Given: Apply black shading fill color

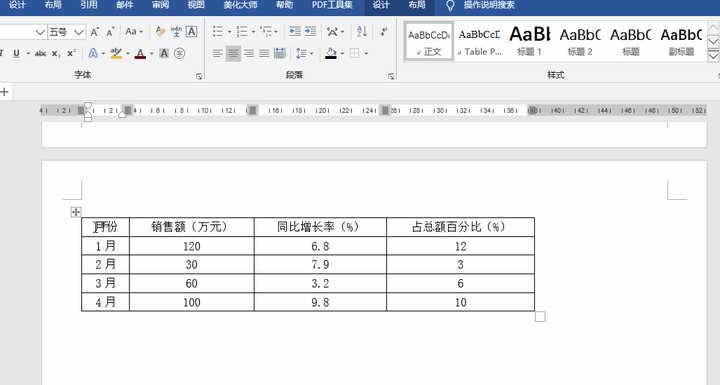Looking at the screenshot, I should (x=331, y=54).
